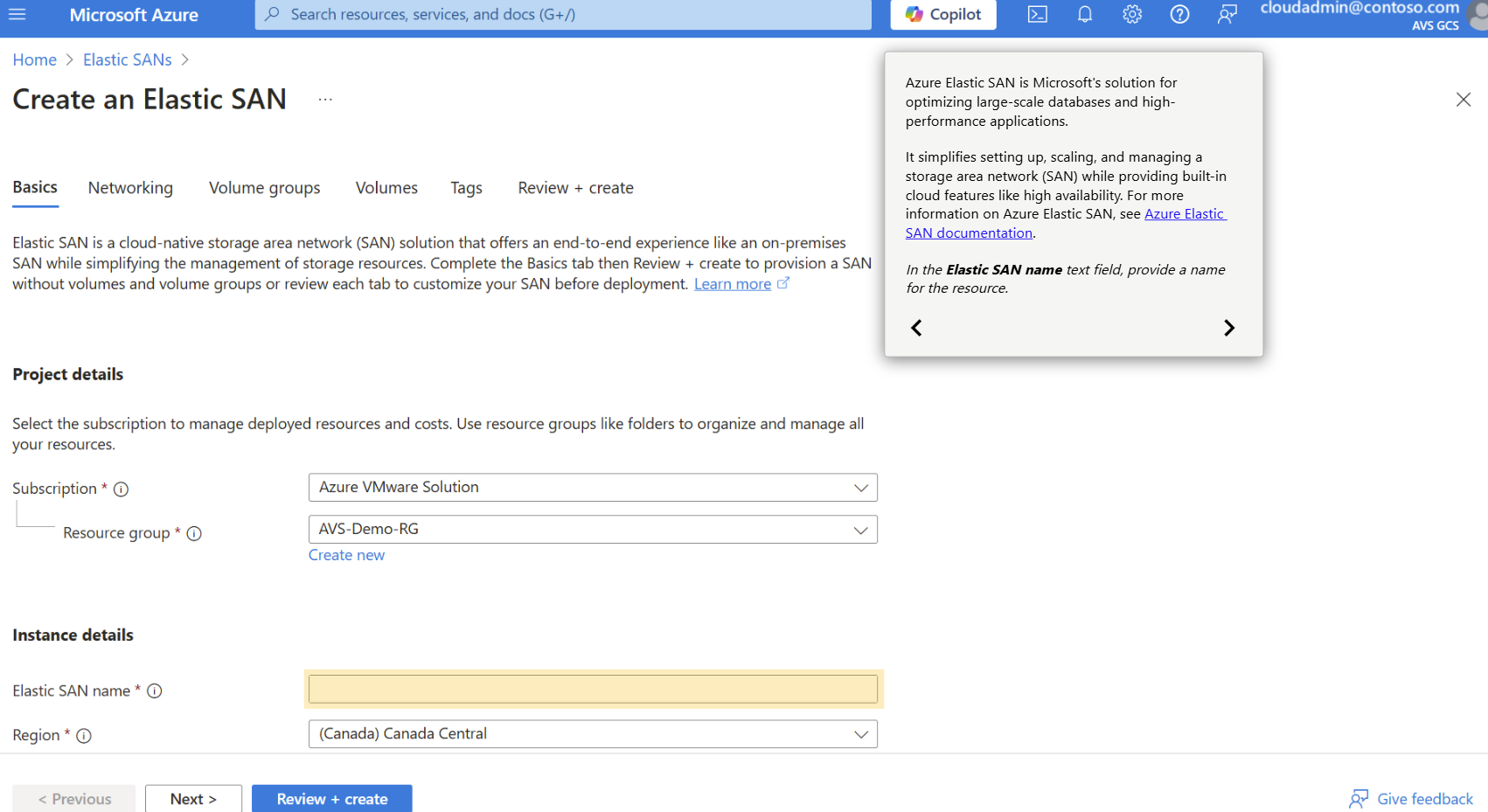Click the Next > button
Screen dimensions: 1488x812
coord(193,799)
